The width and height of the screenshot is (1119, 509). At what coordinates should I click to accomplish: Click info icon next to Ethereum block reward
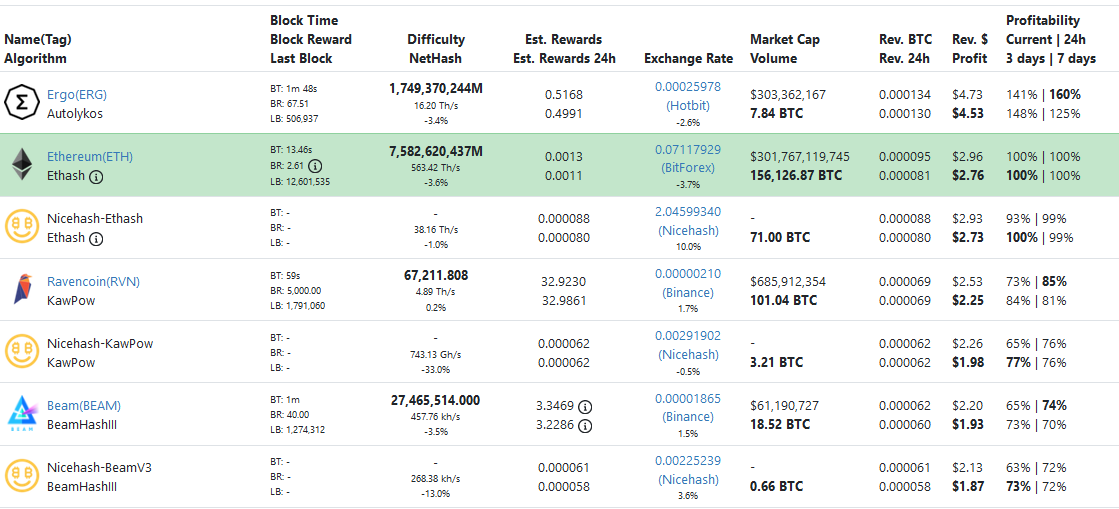coord(315,165)
